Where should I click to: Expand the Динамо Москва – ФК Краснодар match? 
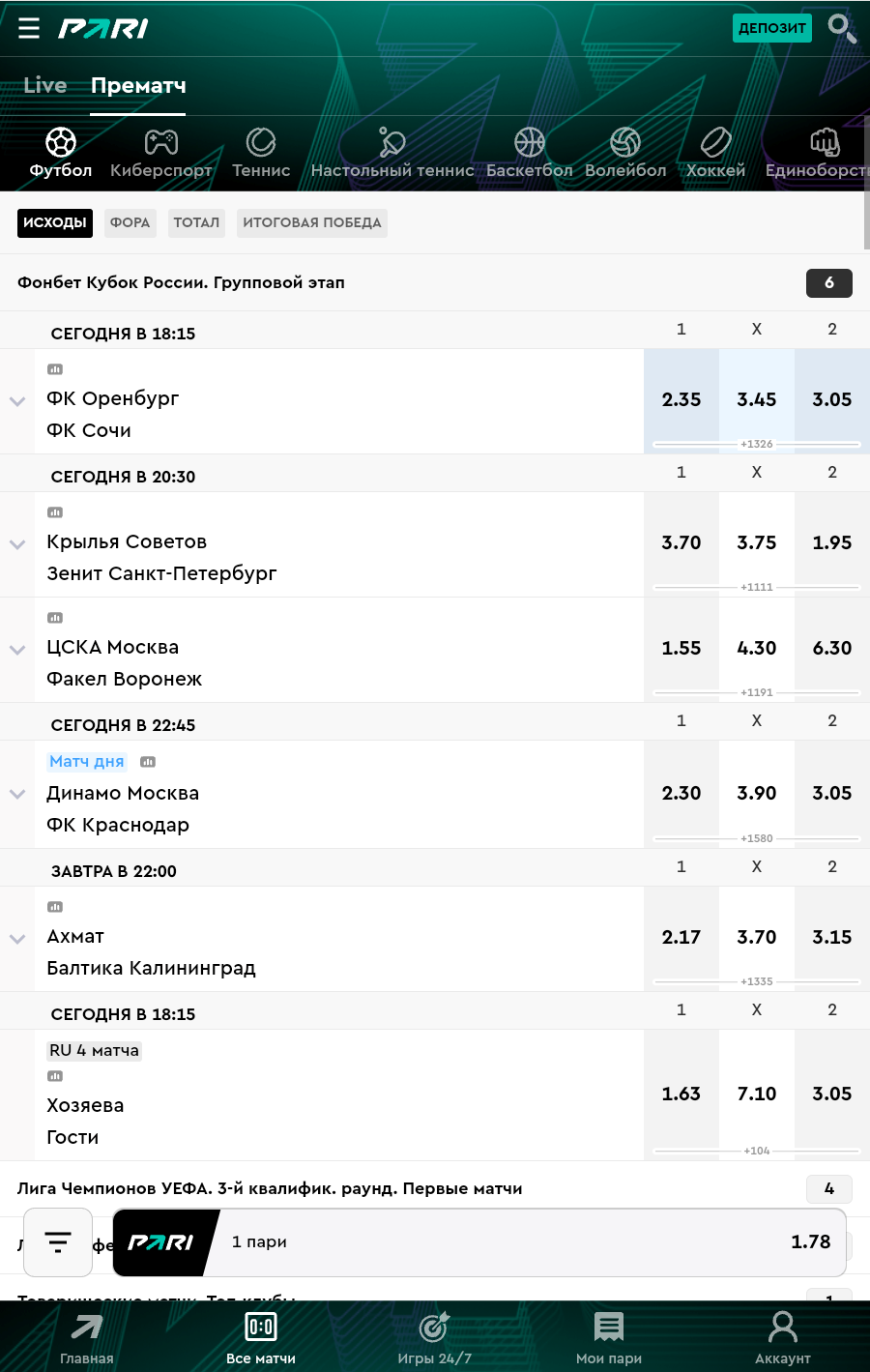(x=17, y=794)
